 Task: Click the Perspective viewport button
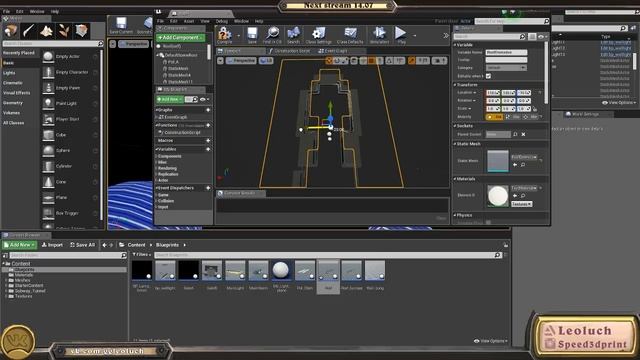242,61
